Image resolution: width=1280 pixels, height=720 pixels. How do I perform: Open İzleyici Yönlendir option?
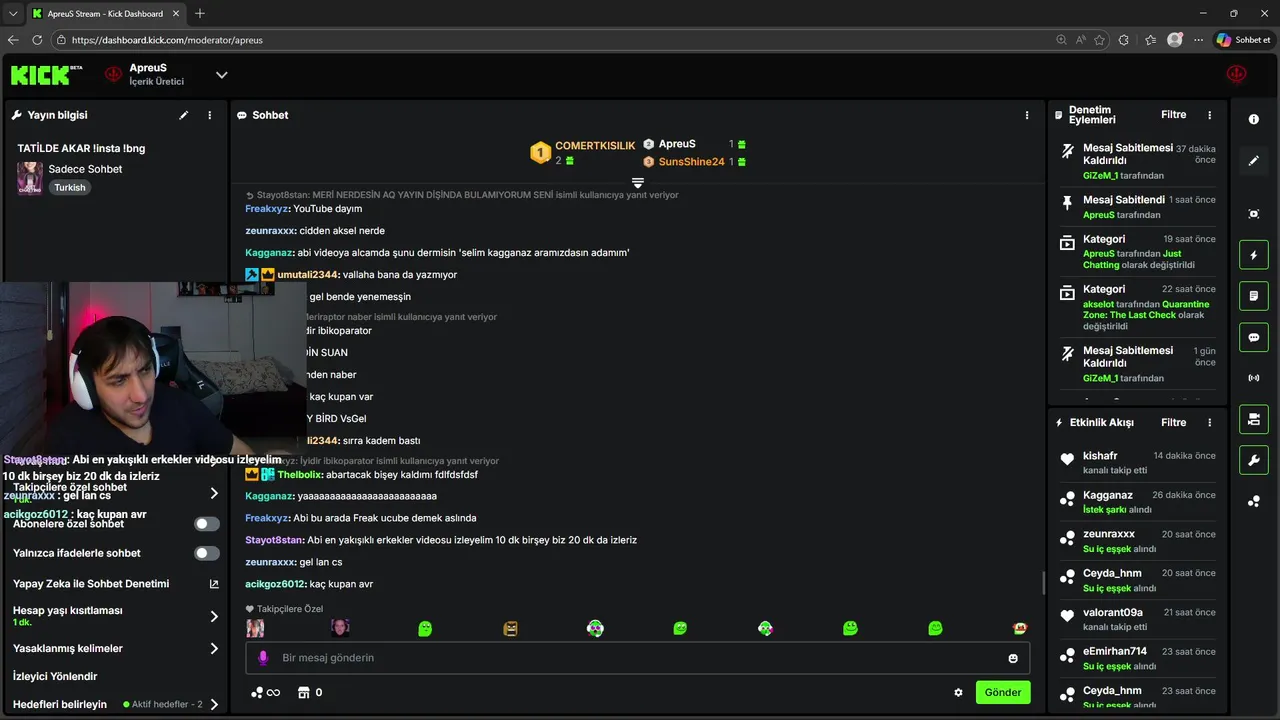[x=55, y=676]
